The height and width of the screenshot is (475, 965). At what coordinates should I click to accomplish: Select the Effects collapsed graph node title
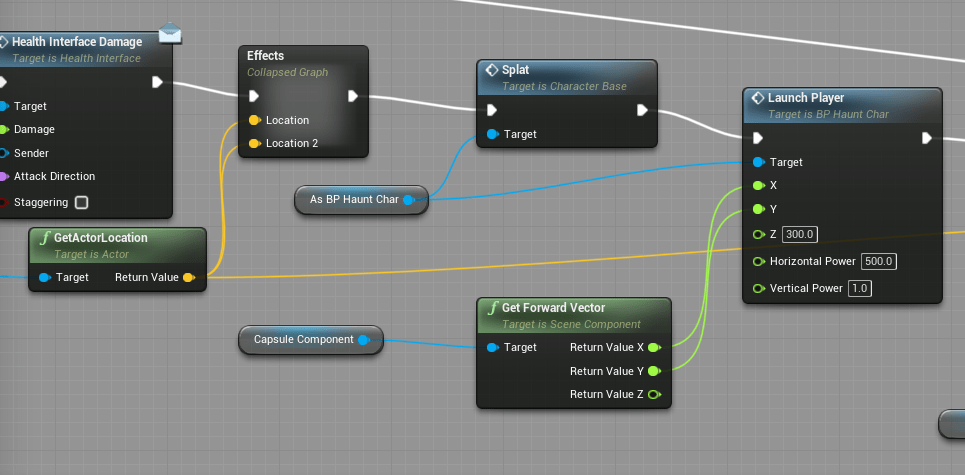coord(266,56)
